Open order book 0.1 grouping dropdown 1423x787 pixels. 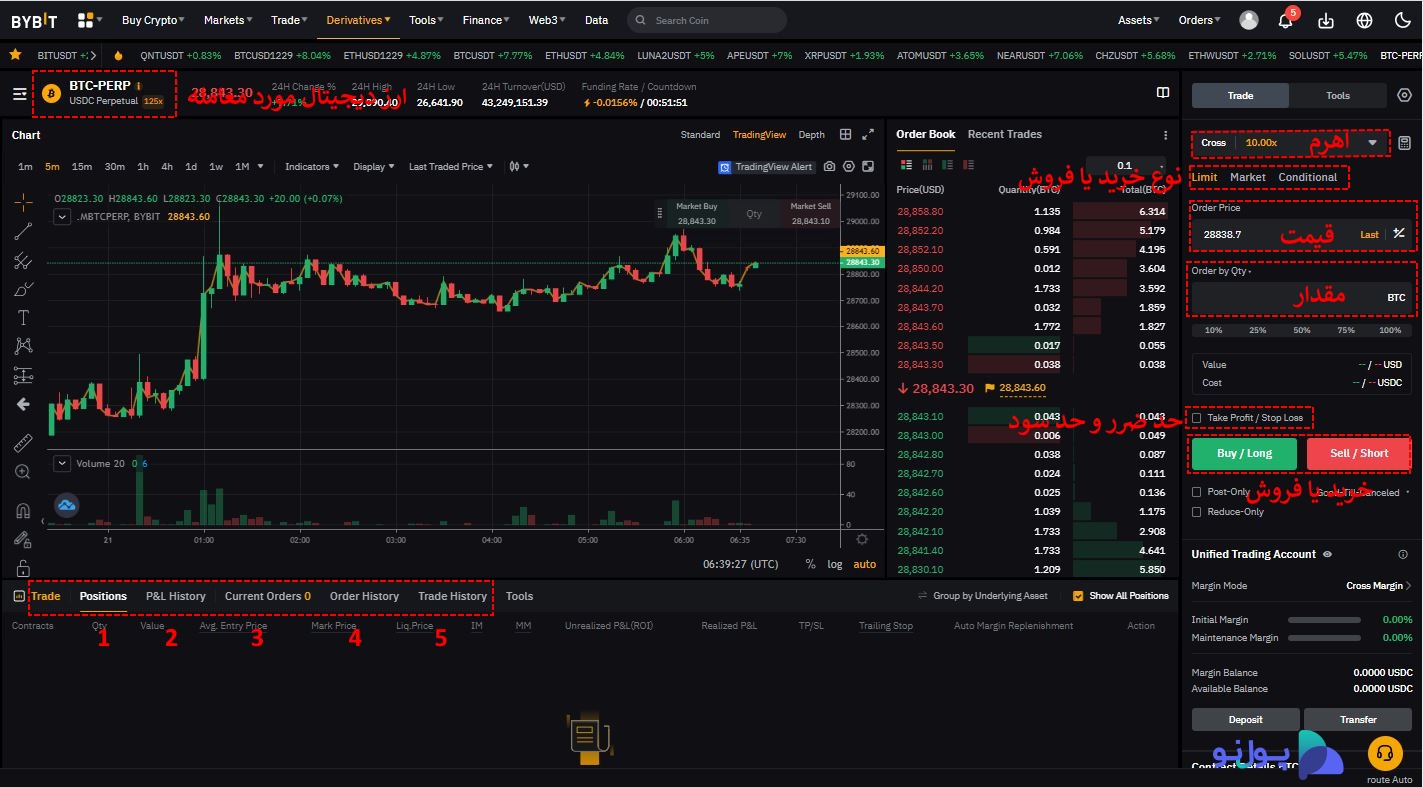pos(1126,166)
